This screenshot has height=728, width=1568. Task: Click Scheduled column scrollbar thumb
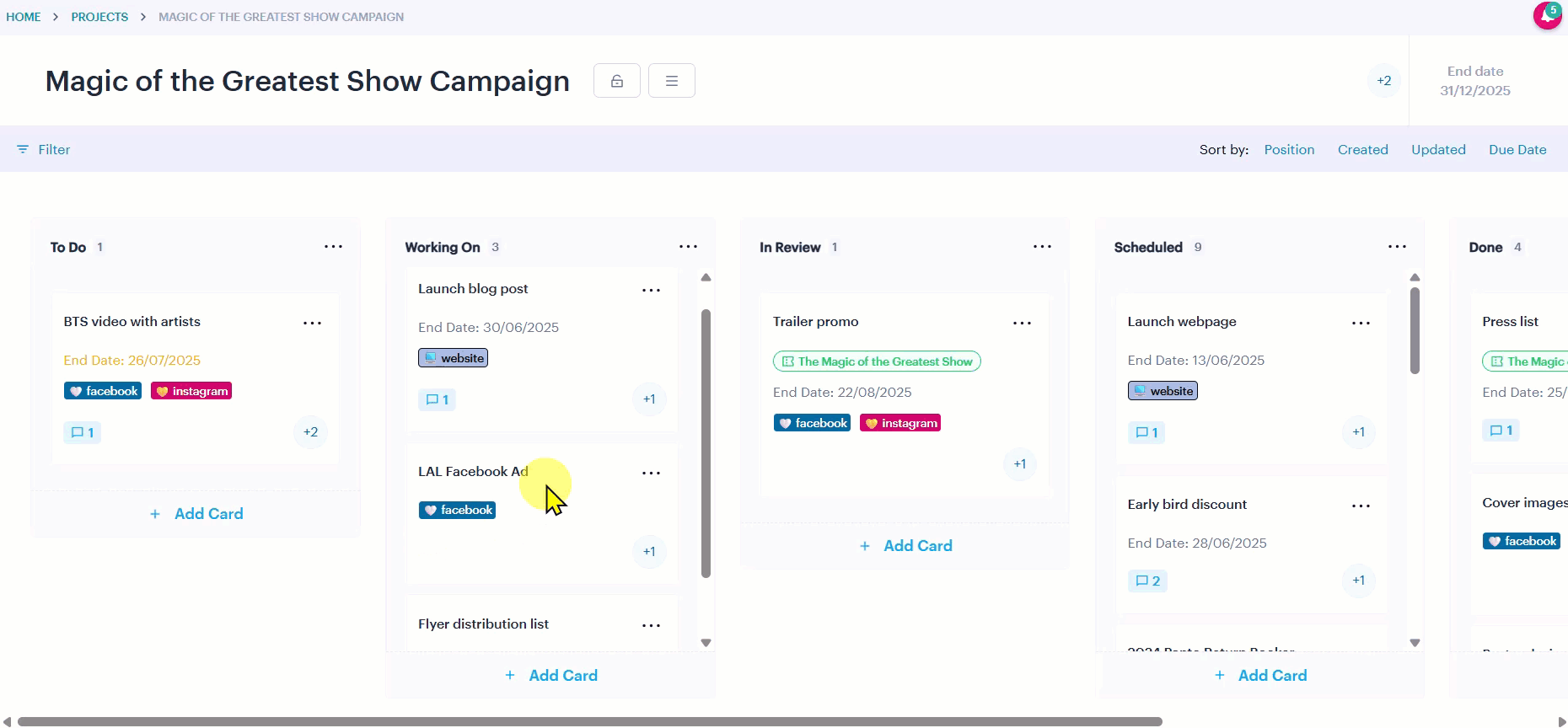pos(1415,330)
